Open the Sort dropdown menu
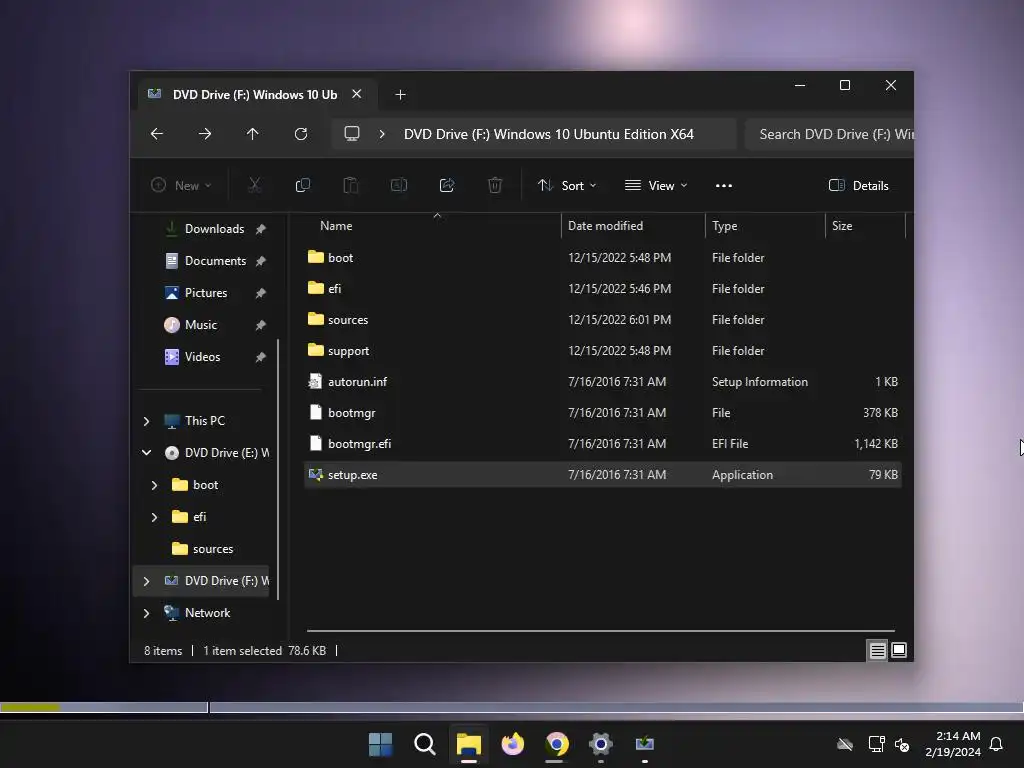 tap(567, 185)
